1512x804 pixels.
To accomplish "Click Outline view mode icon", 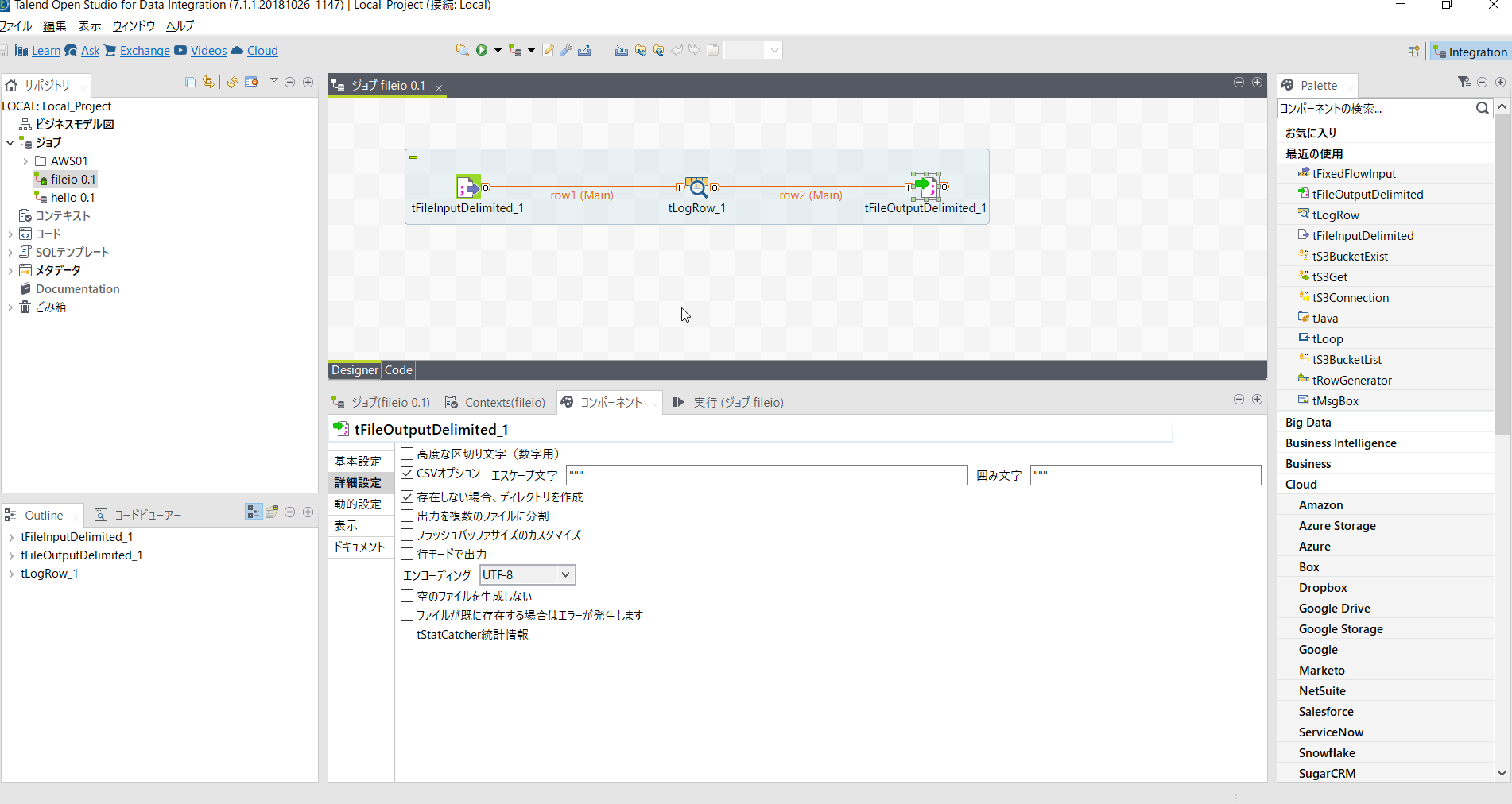I will pos(254,512).
